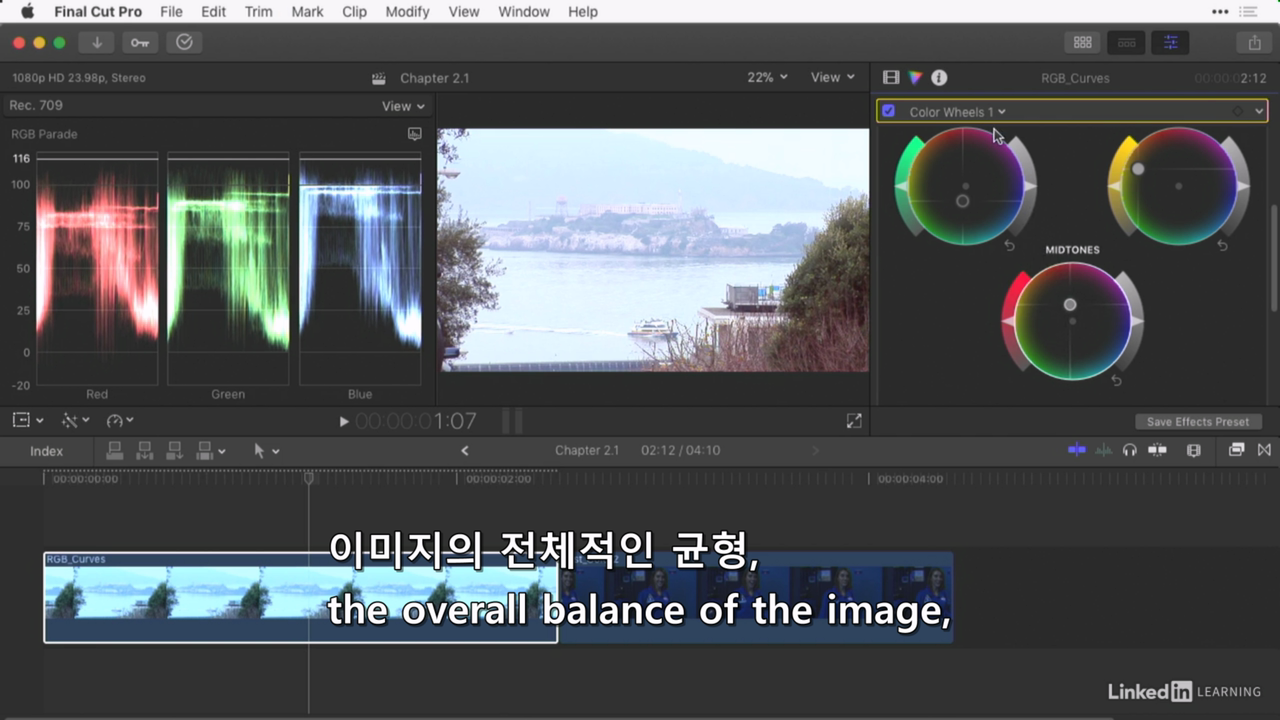Show the browser grid icon in toolbar

pos(1082,42)
